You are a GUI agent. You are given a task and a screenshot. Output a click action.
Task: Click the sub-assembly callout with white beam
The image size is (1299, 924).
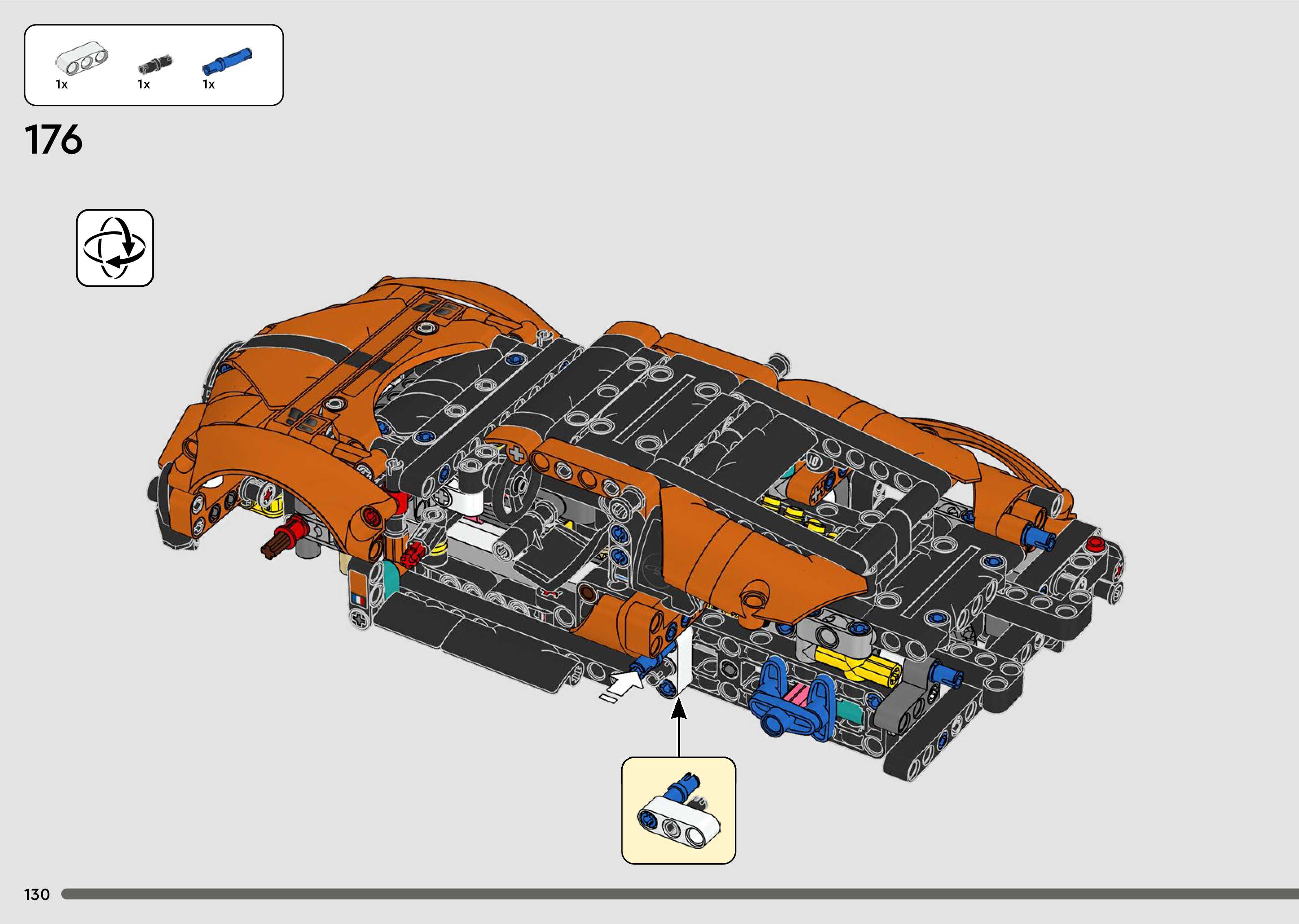(679, 810)
